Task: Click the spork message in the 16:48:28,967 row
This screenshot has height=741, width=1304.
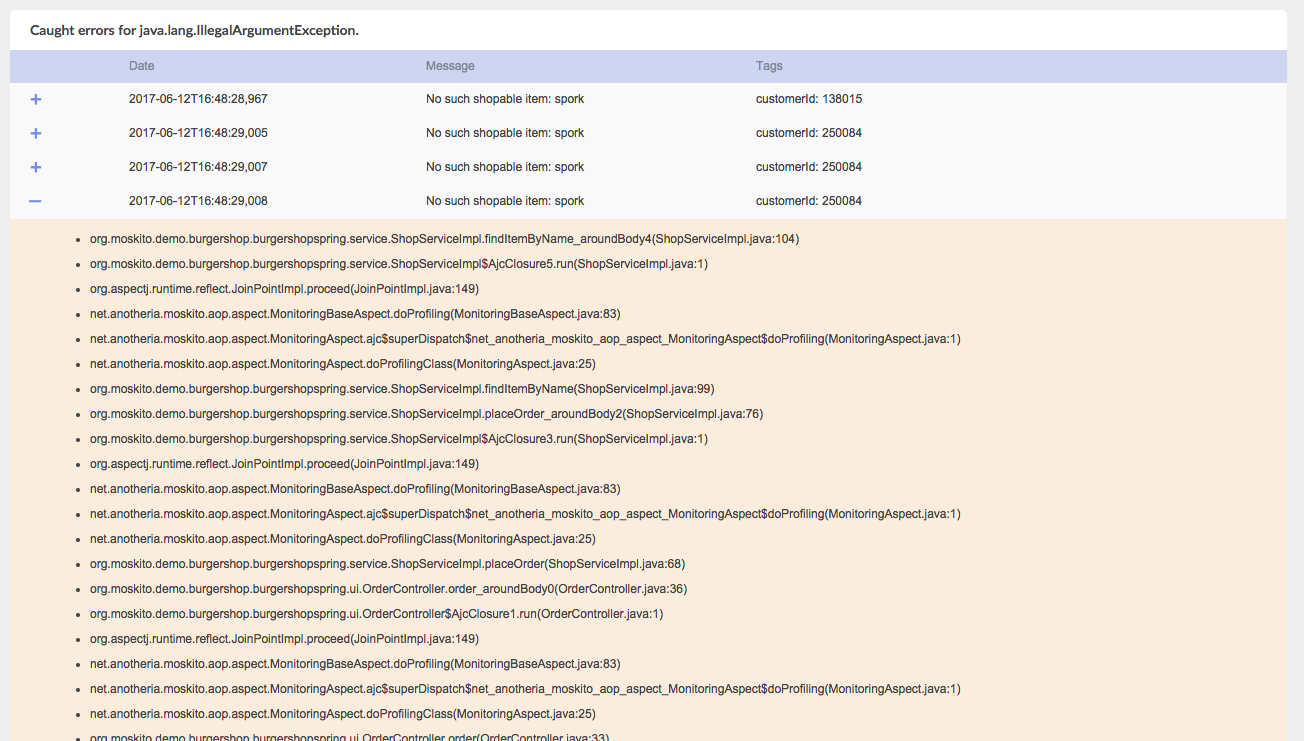Action: click(x=505, y=99)
